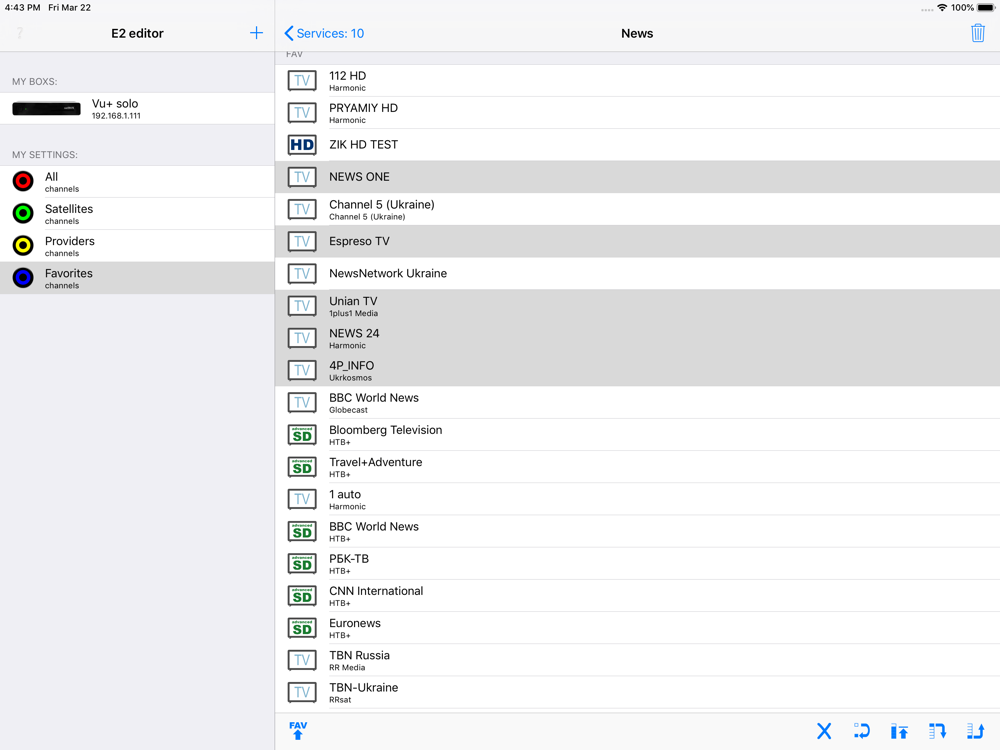Go back via Services: 10
Image resolution: width=1000 pixels, height=750 pixels.
click(x=324, y=33)
